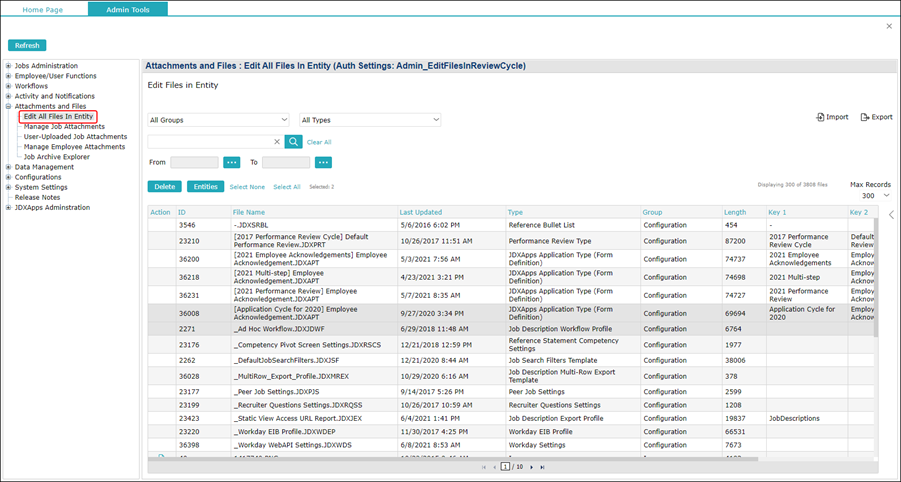Open the From date picker button
The width and height of the screenshot is (901, 482).
tap(232, 162)
